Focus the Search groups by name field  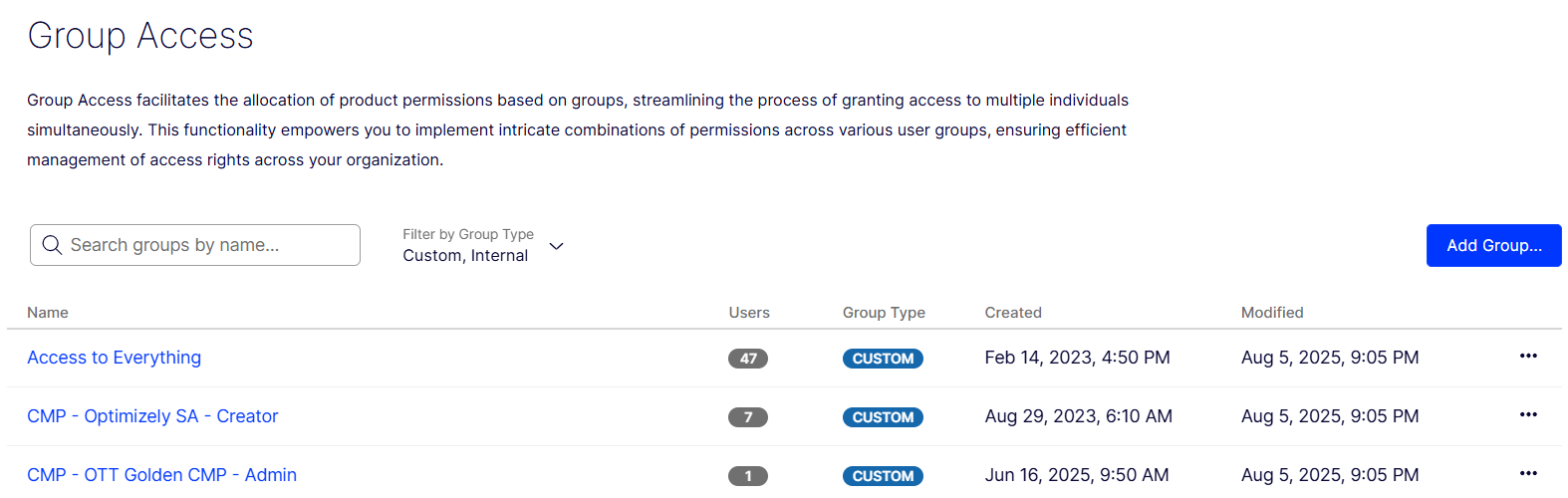(209, 245)
